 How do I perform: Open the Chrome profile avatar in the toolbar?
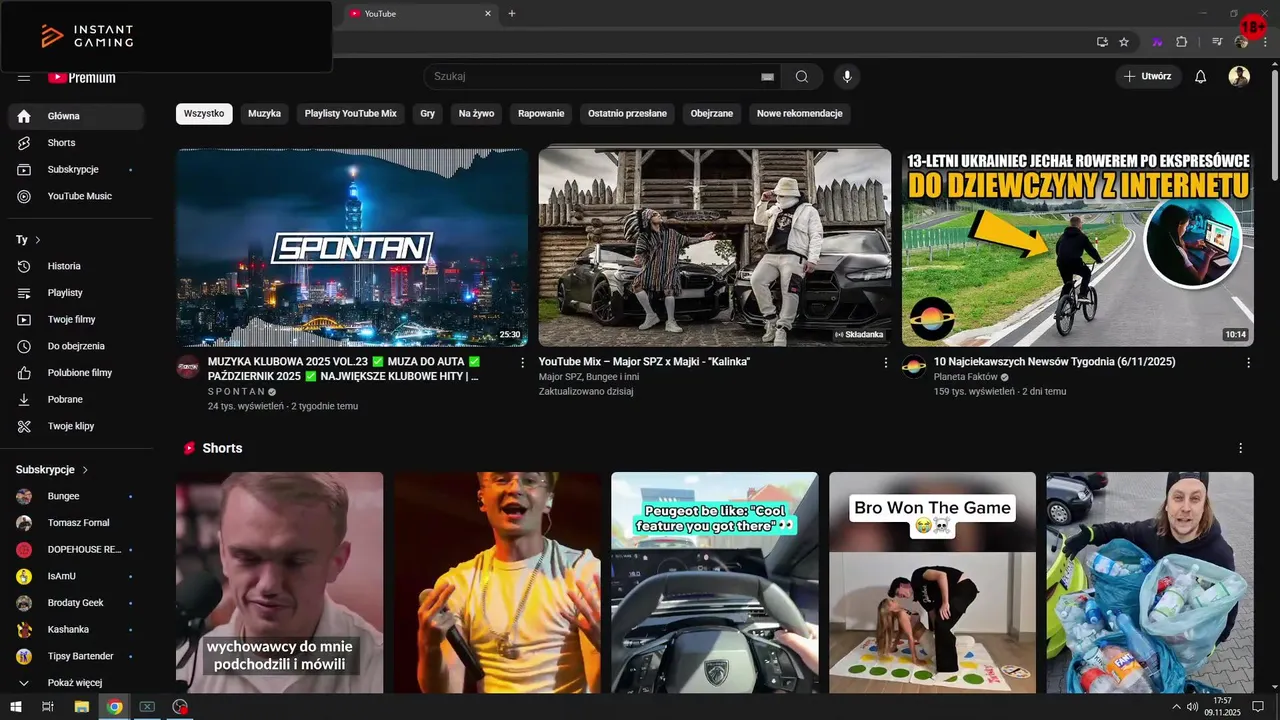(1241, 42)
